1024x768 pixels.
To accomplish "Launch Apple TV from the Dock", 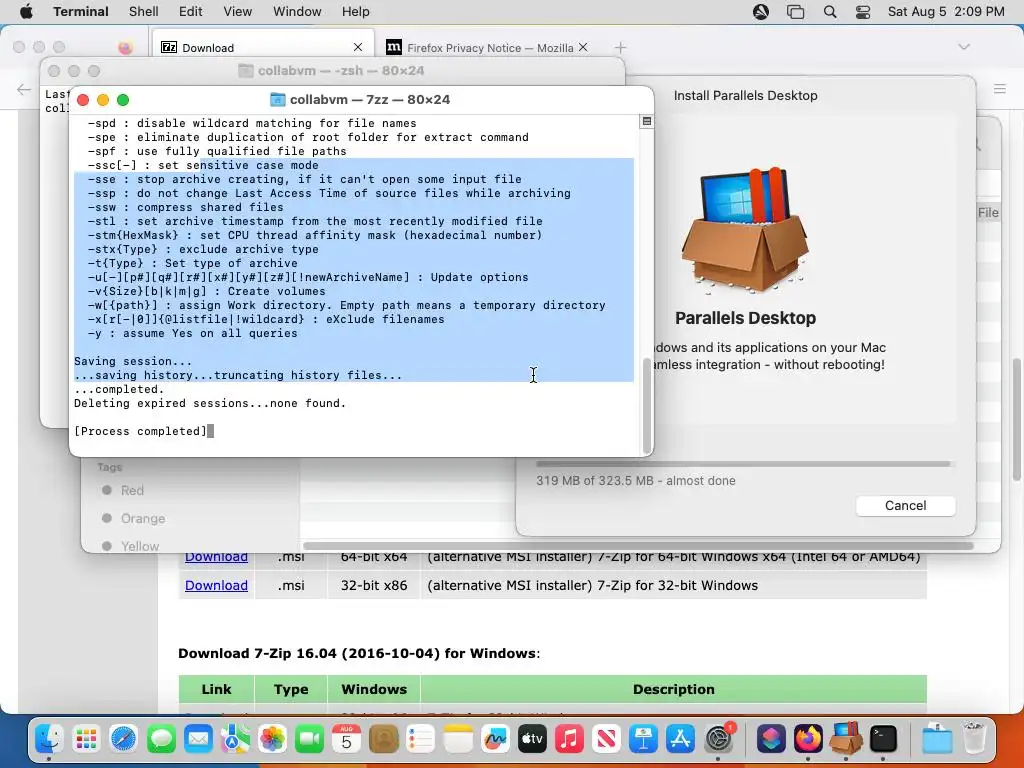I will tap(532, 739).
